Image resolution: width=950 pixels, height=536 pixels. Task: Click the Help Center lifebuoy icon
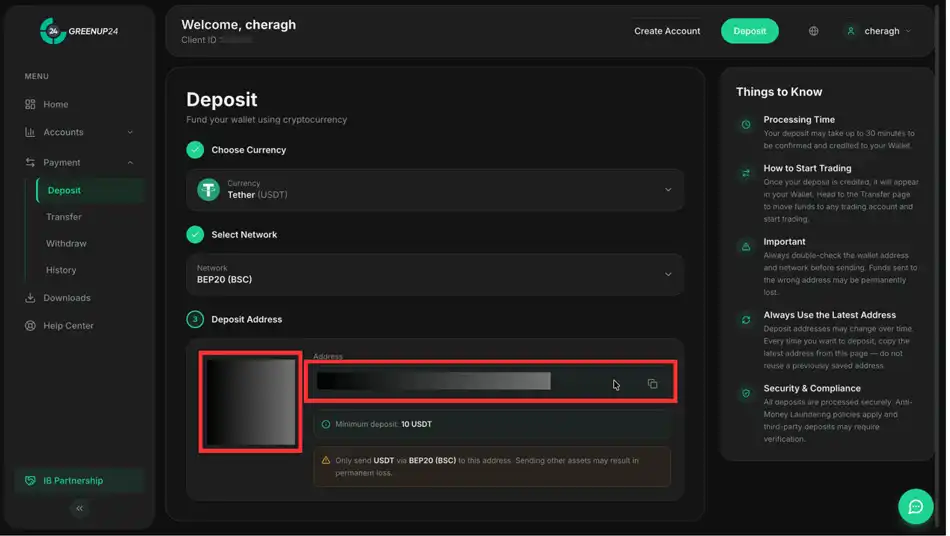[x=30, y=326]
